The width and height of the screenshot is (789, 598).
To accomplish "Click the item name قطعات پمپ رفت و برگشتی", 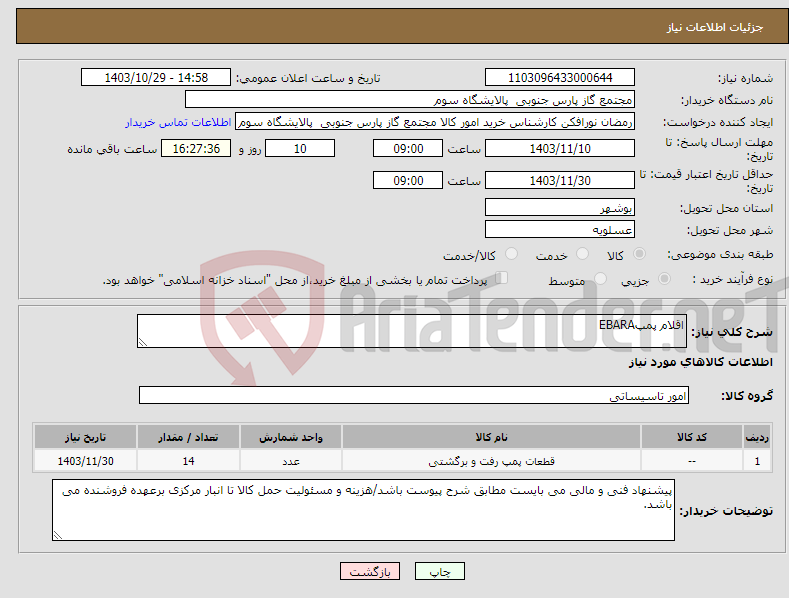I will pos(491,461).
